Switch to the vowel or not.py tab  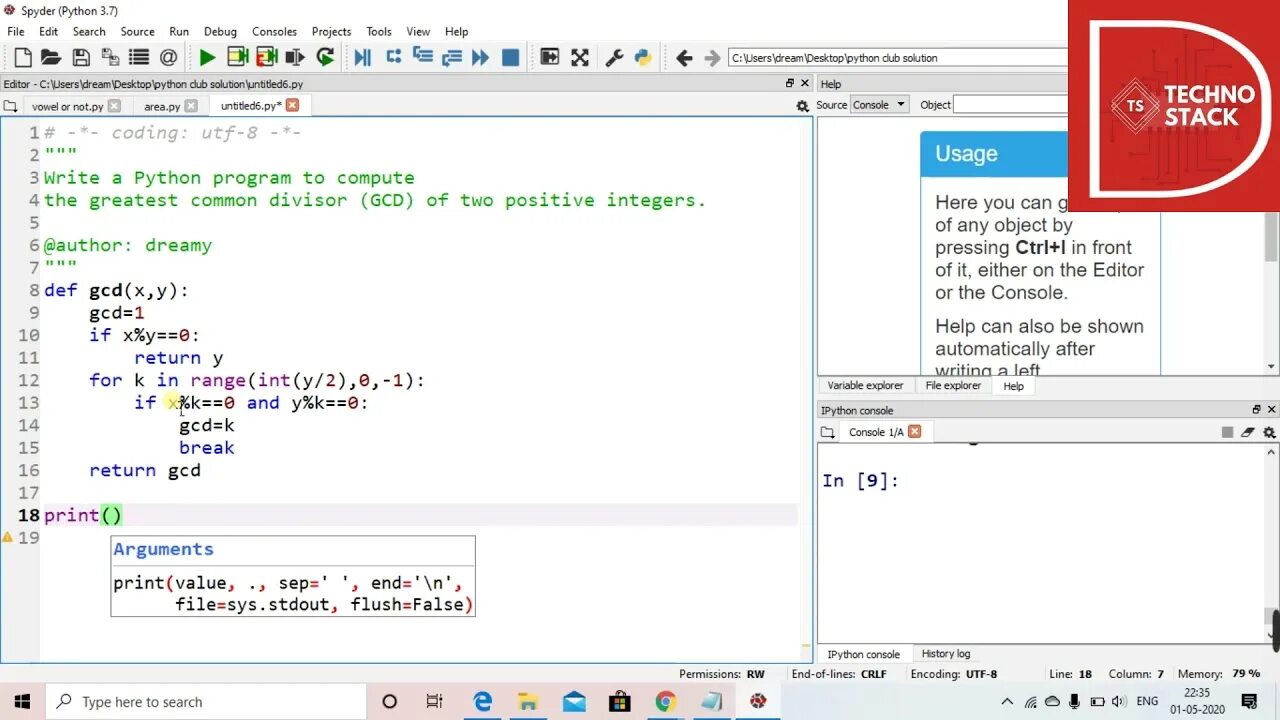67,105
